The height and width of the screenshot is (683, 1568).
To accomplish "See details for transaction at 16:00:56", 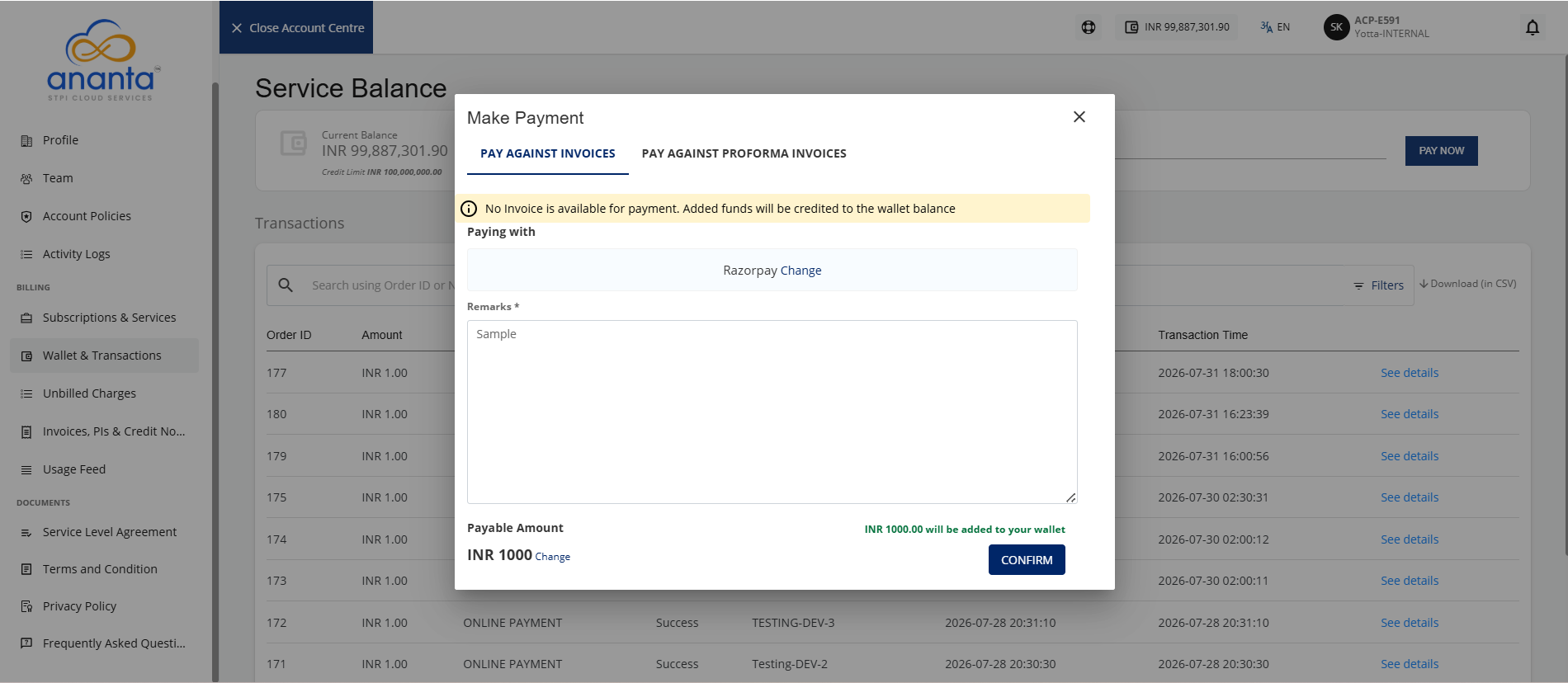I will coord(1410,456).
